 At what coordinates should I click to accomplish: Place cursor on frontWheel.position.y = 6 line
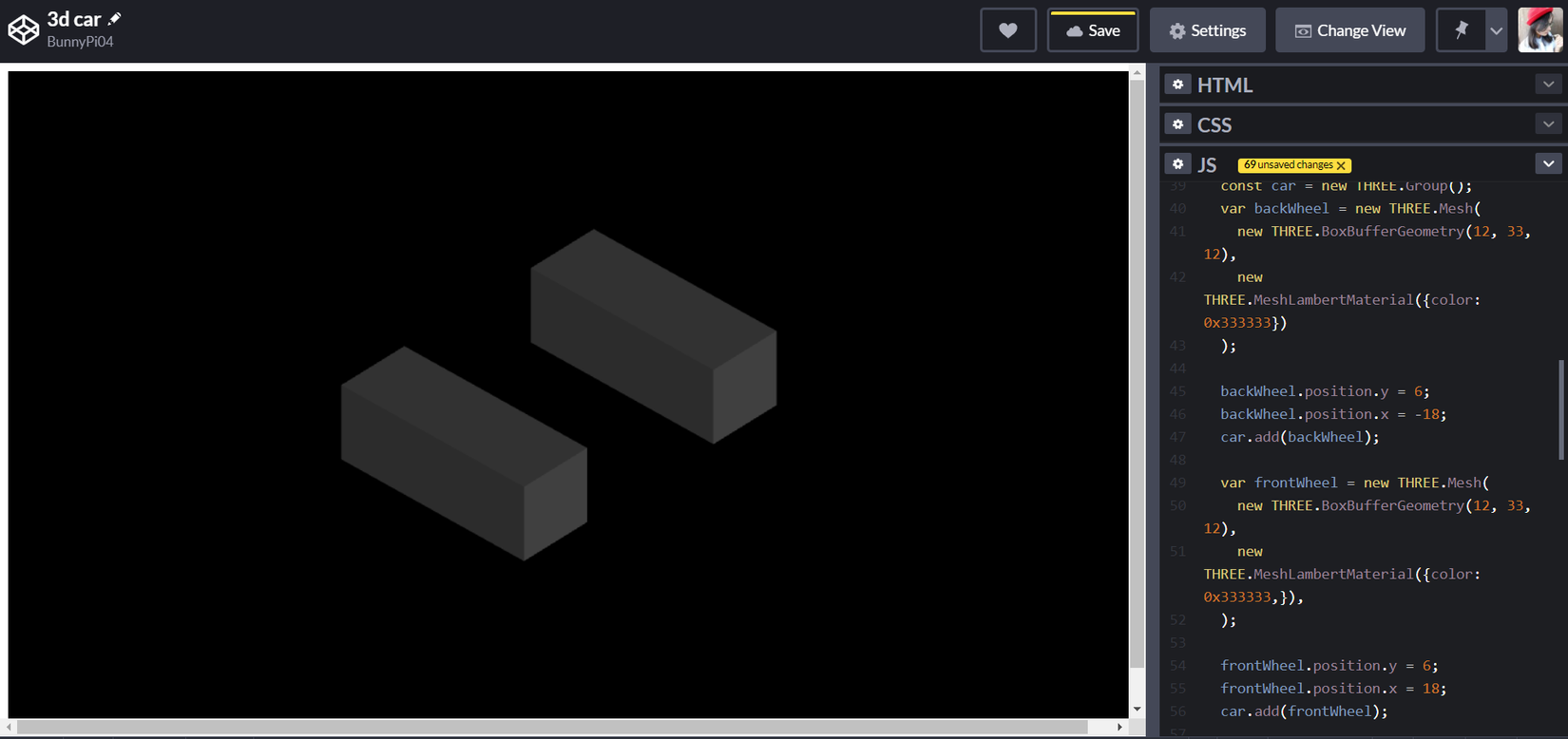tap(1329, 666)
